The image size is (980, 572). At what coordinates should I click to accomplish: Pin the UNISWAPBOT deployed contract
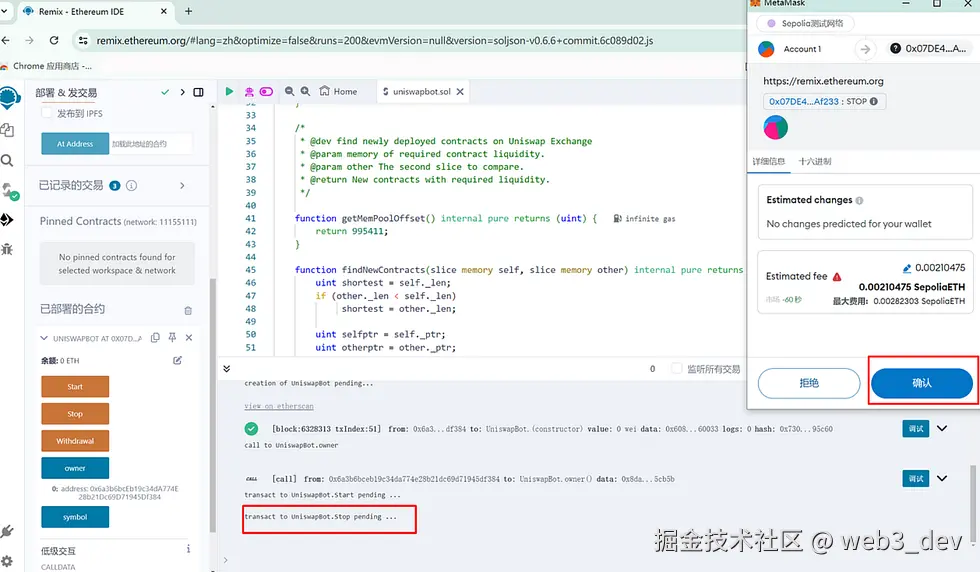172,338
